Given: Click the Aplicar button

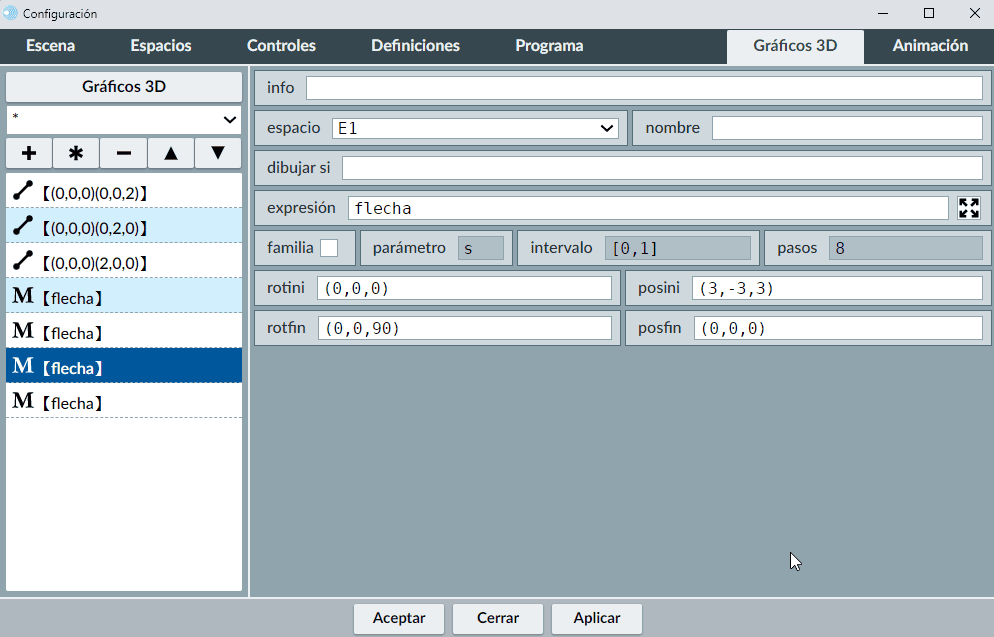Looking at the screenshot, I should click(597, 618).
